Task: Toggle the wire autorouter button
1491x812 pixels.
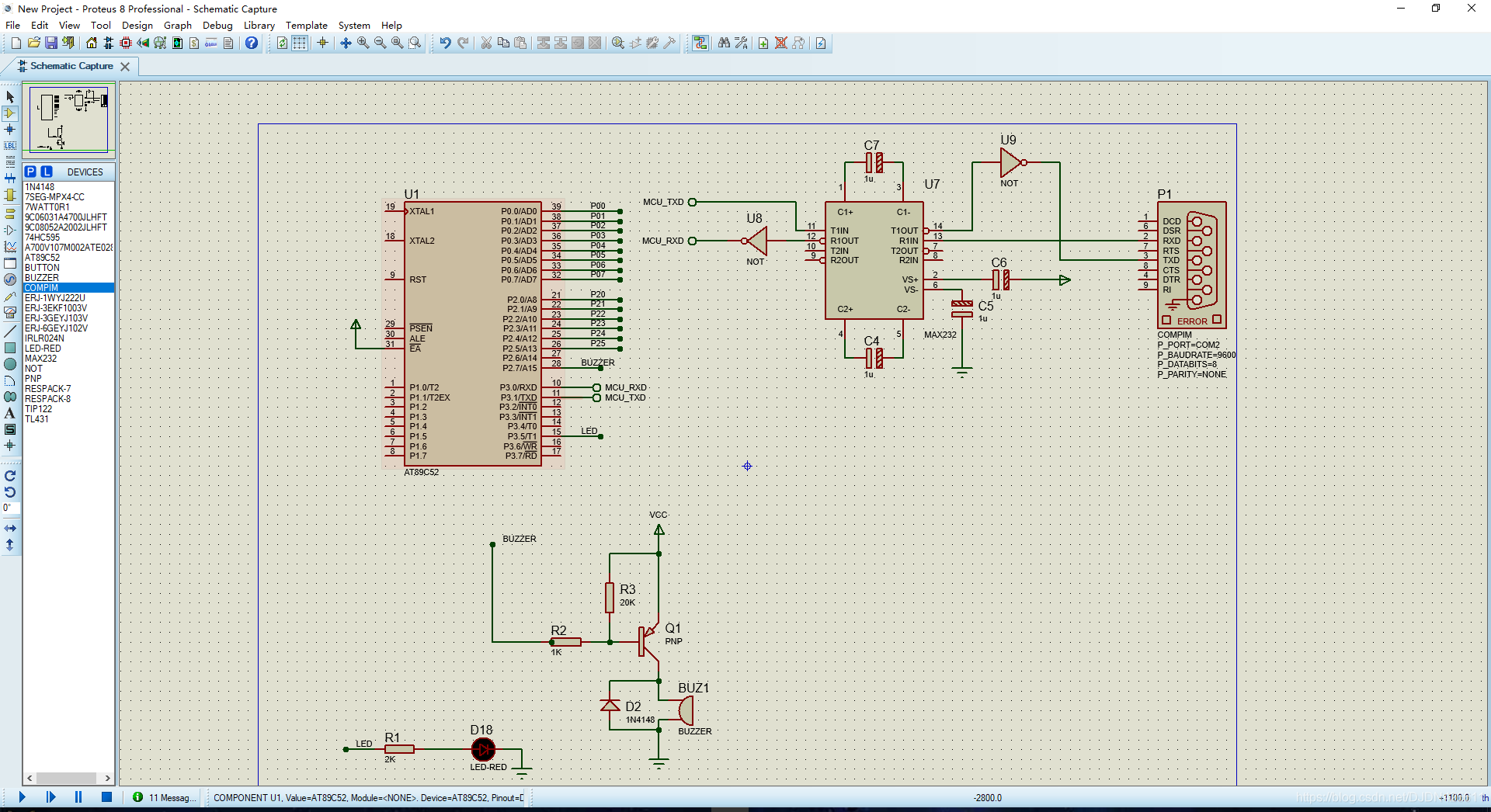Action: [x=700, y=43]
